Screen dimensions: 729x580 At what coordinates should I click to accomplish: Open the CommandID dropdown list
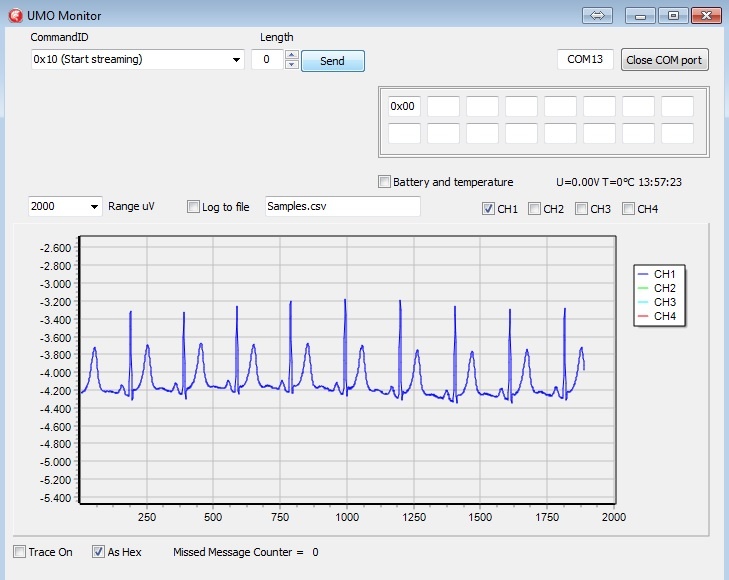tap(236, 59)
